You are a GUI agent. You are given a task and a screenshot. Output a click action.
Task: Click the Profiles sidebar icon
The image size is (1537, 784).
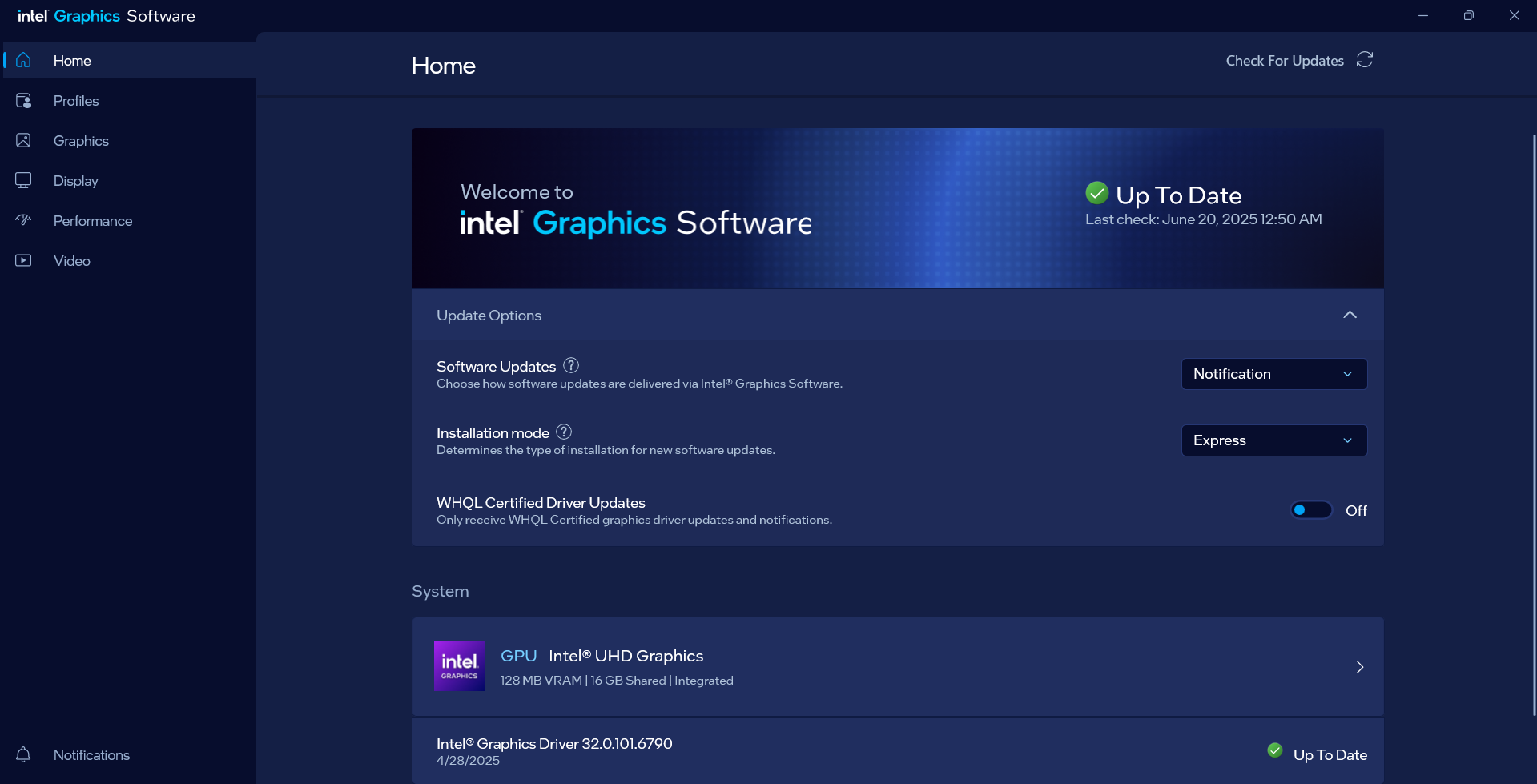23,100
